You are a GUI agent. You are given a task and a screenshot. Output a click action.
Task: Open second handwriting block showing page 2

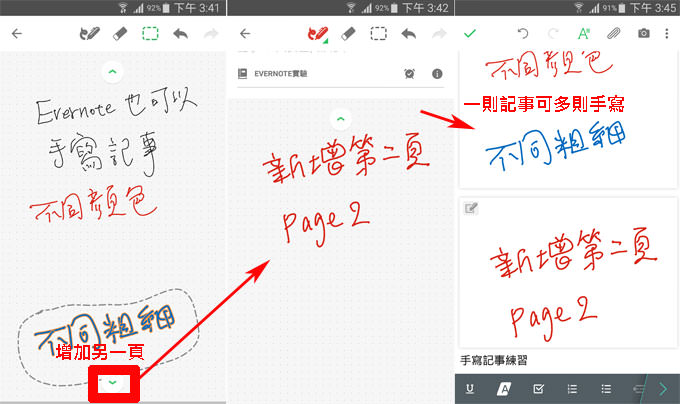[x=568, y=273]
